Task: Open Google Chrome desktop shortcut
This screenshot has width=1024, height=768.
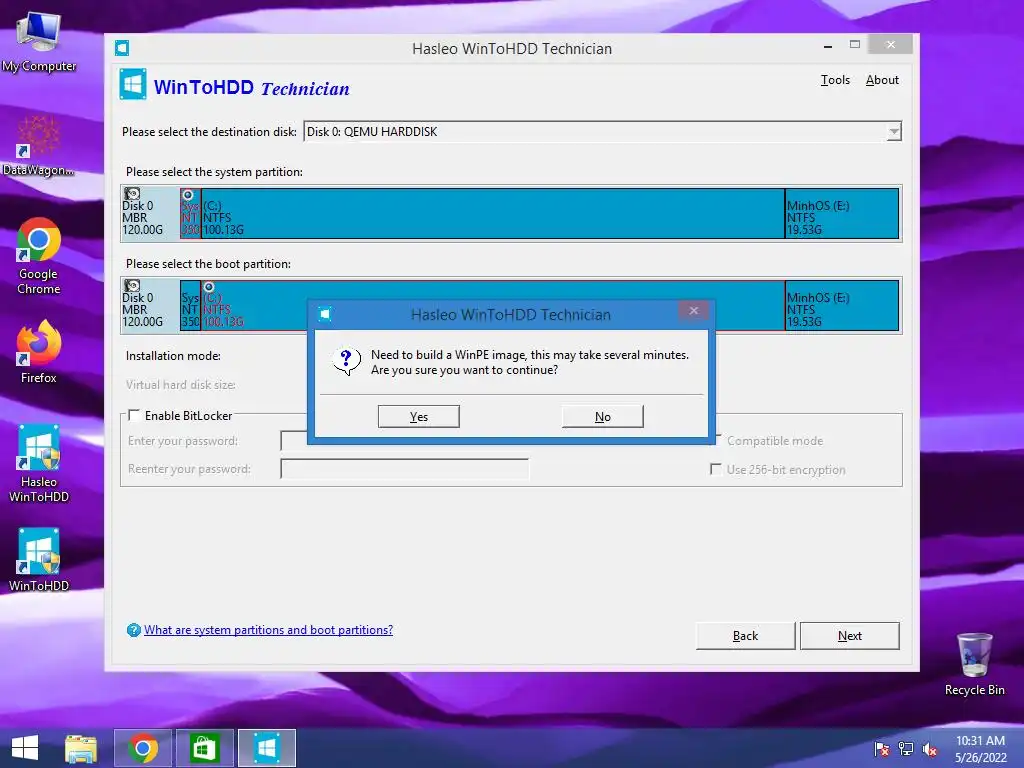Action: [39, 255]
